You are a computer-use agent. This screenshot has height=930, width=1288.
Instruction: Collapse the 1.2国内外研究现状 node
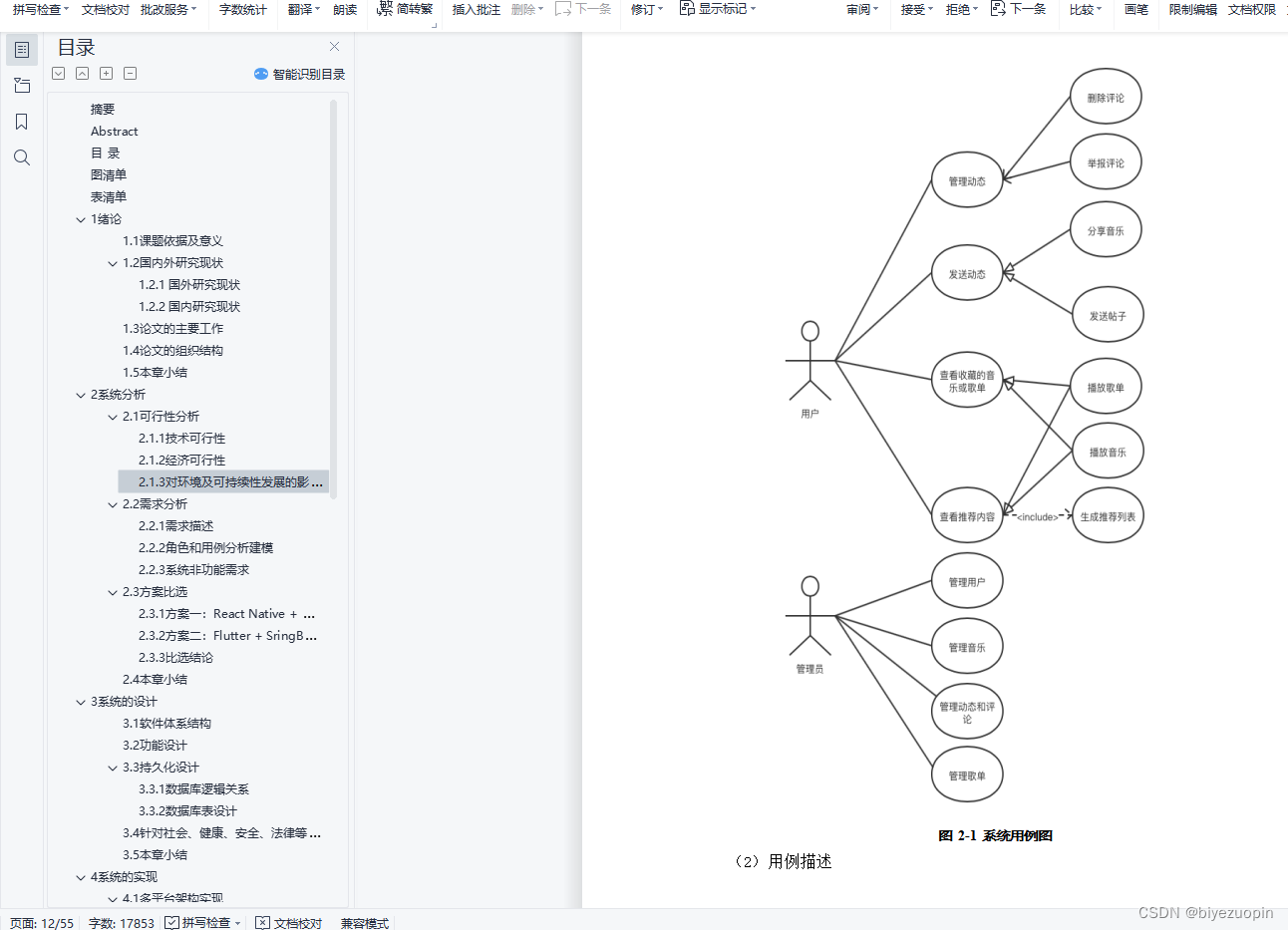pyautogui.click(x=113, y=263)
